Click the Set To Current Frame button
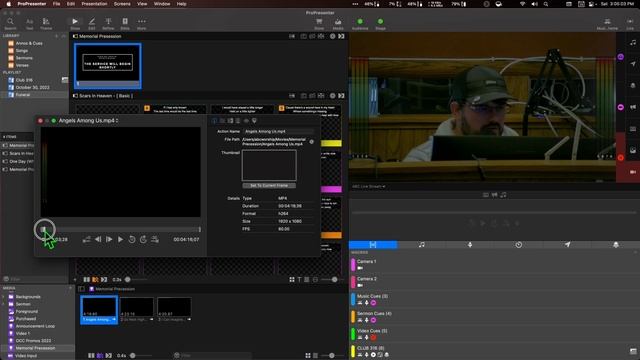The height and width of the screenshot is (360, 640). (269, 185)
